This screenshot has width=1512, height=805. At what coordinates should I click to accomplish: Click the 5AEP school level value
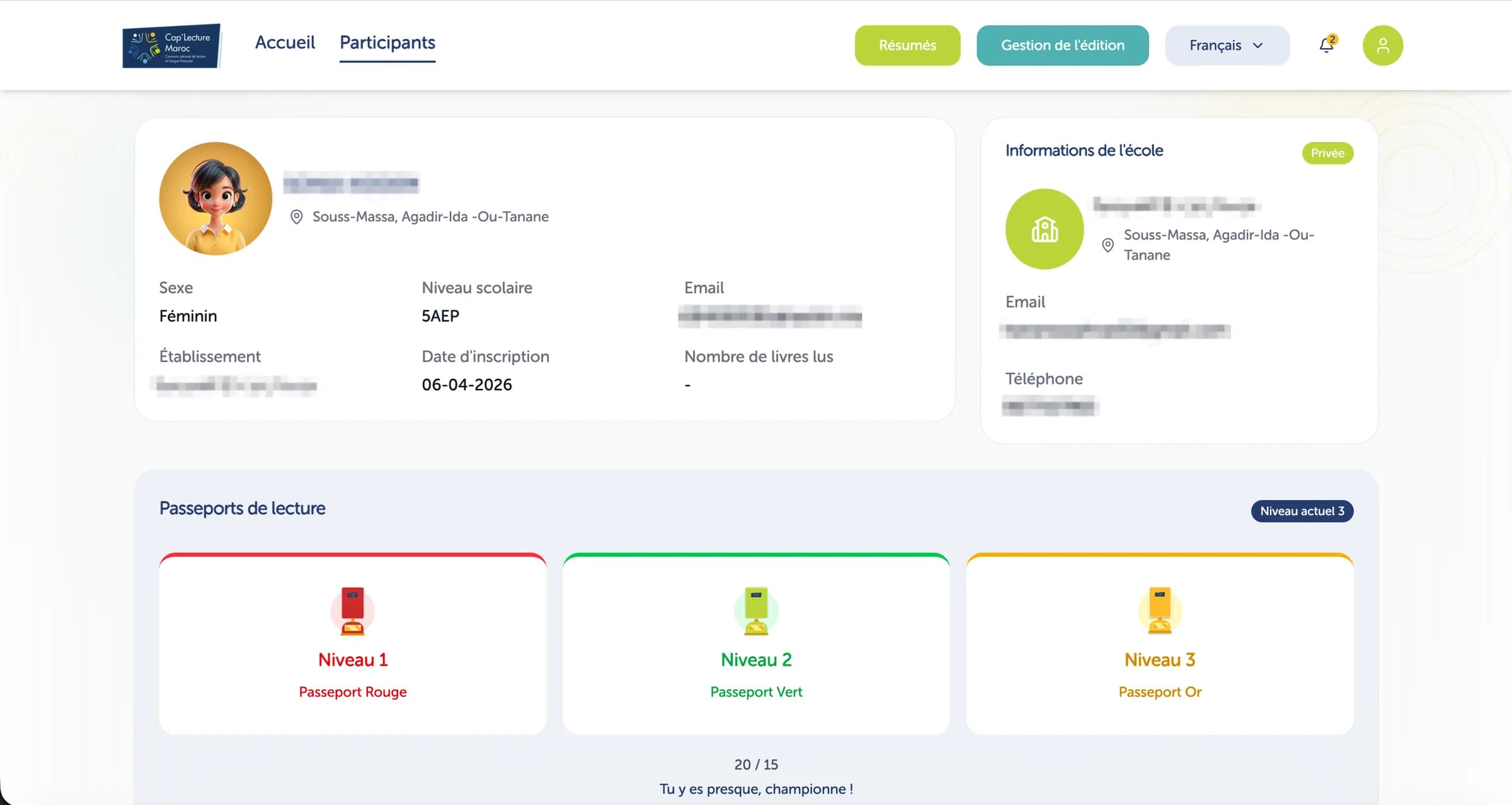pyautogui.click(x=440, y=316)
